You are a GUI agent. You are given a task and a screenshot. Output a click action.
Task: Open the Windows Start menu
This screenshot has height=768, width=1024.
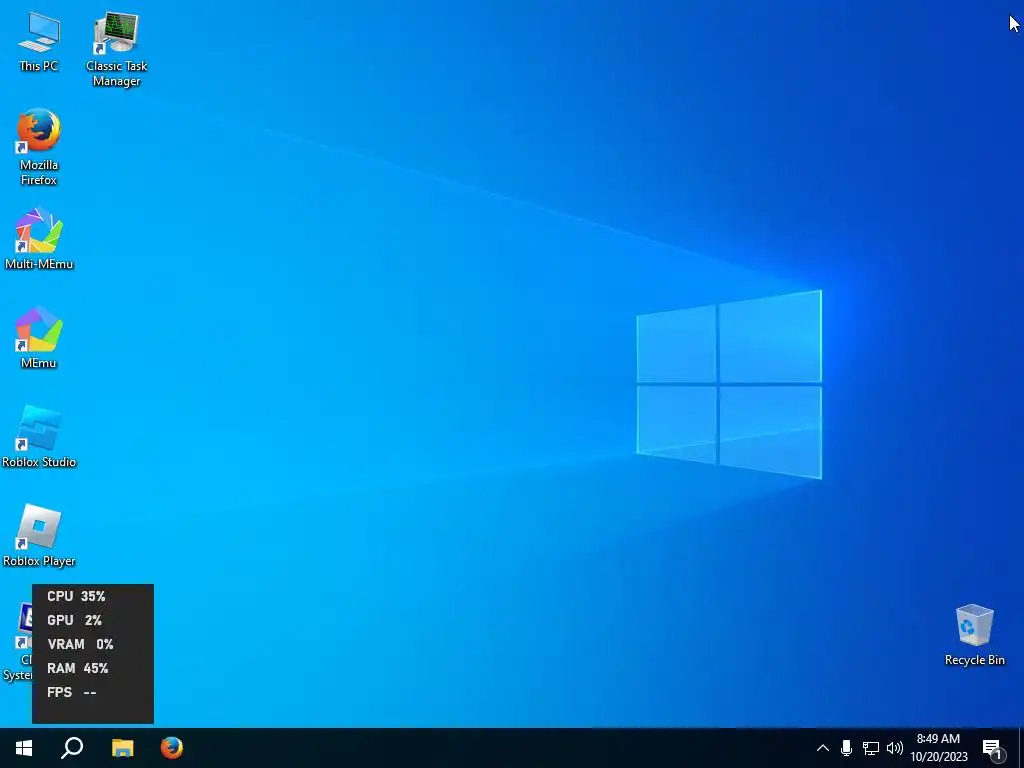tap(24, 748)
